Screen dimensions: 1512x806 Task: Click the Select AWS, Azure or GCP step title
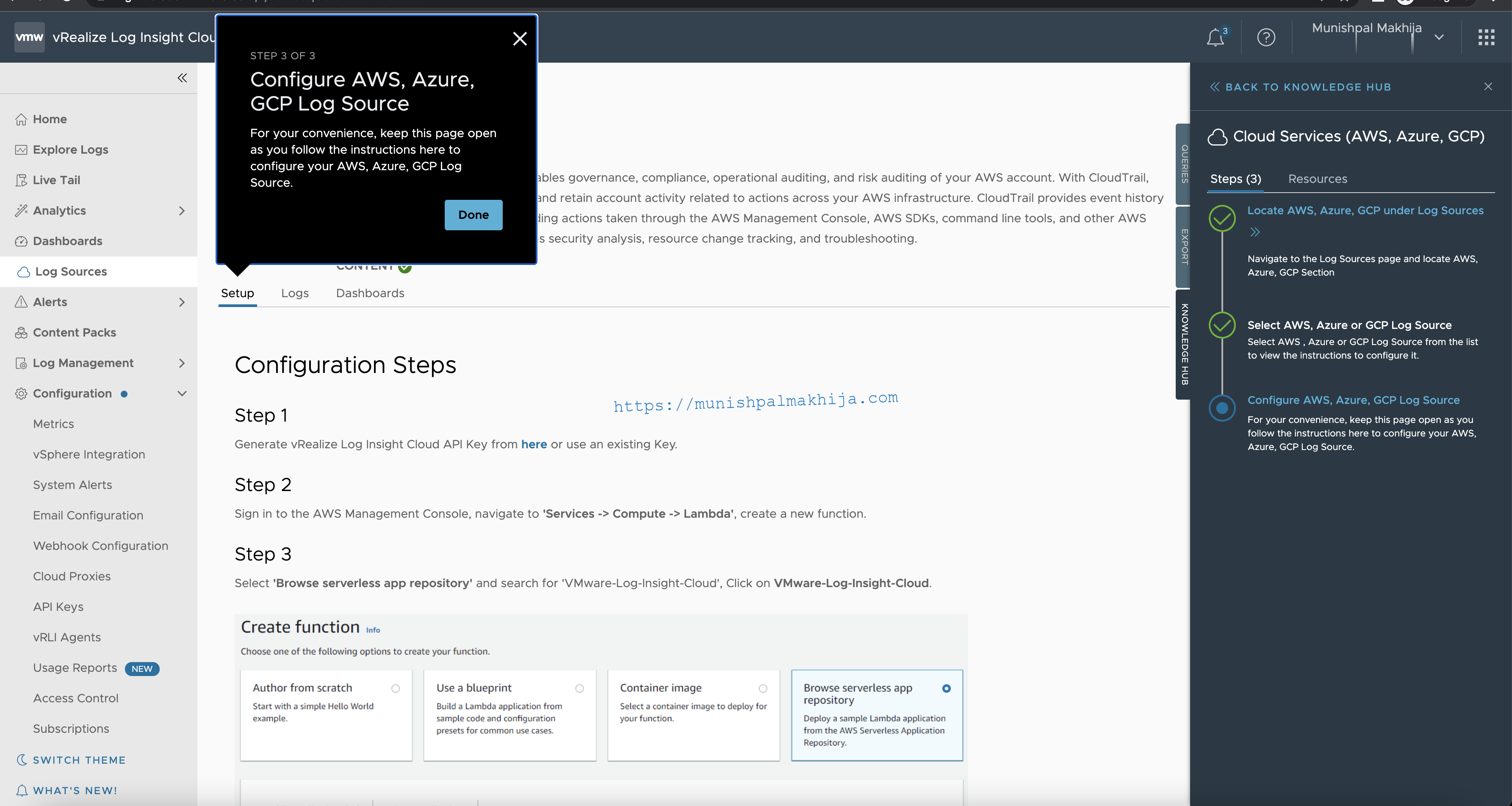(x=1349, y=326)
